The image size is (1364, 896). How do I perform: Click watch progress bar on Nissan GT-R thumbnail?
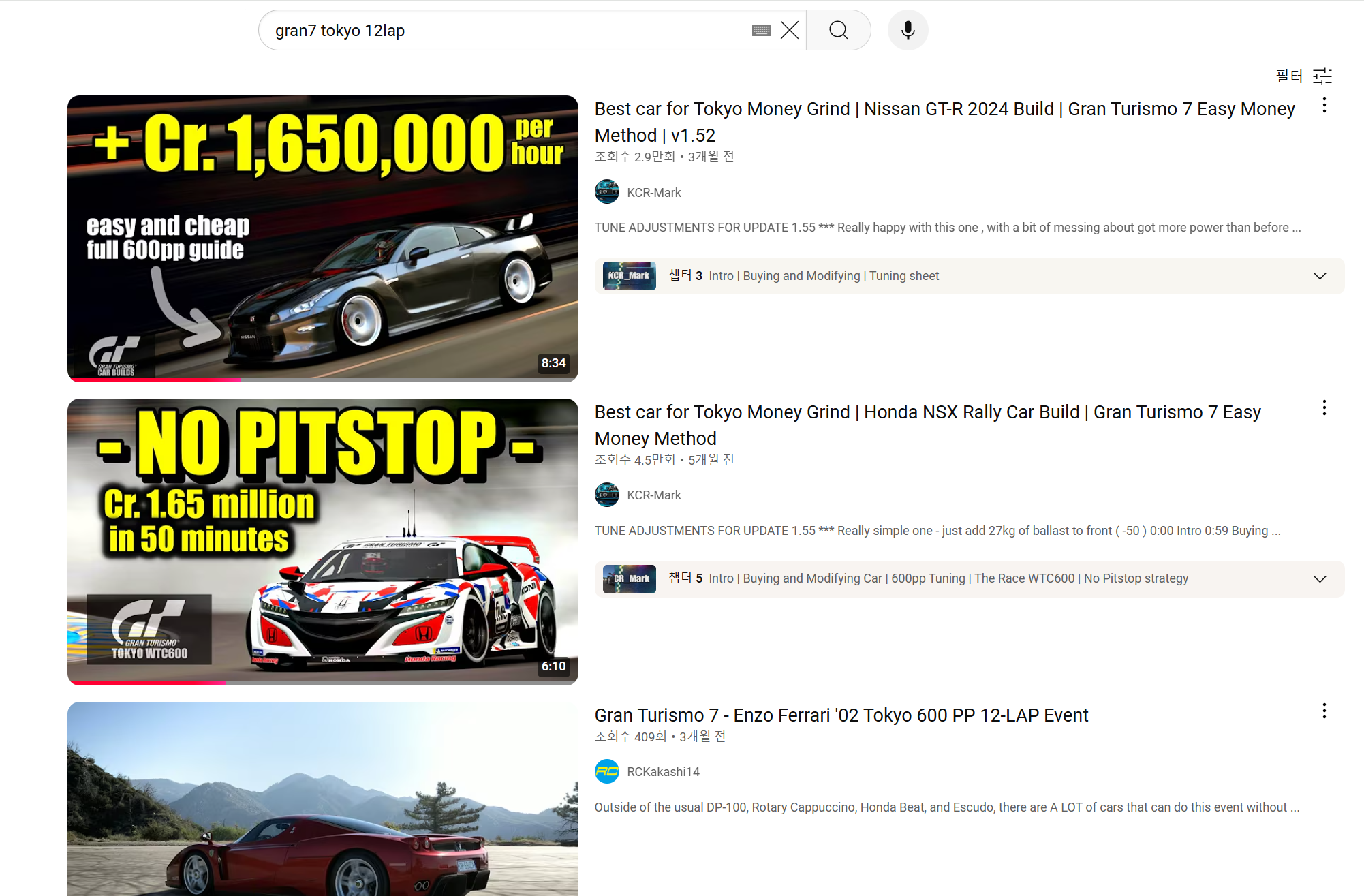323,380
